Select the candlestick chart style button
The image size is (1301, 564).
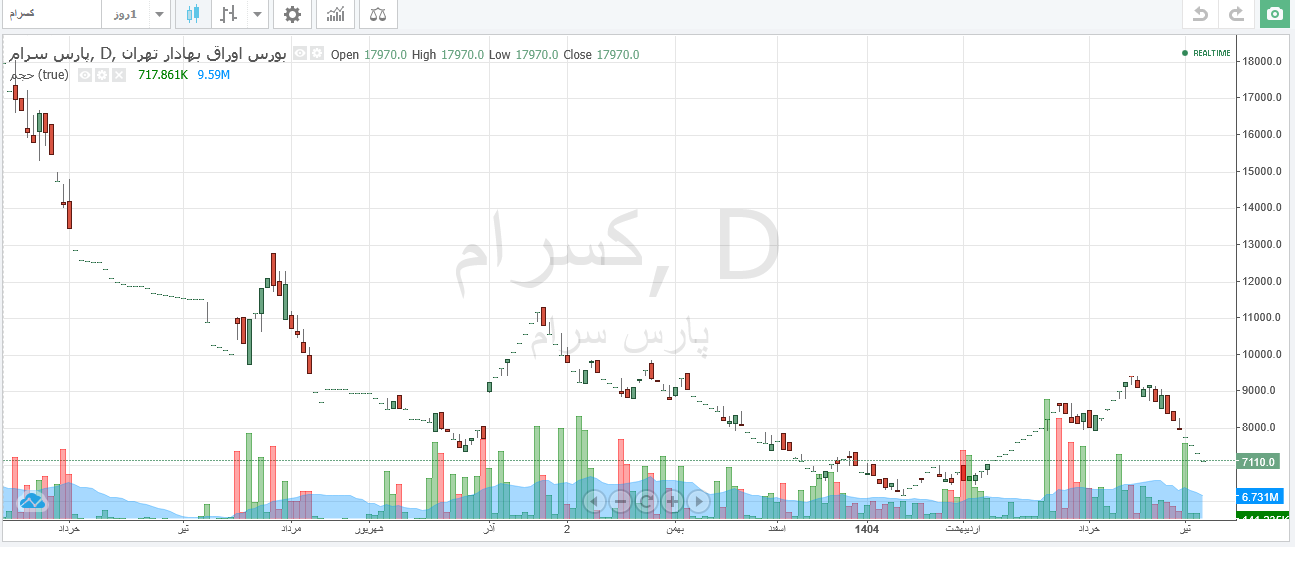coord(193,14)
